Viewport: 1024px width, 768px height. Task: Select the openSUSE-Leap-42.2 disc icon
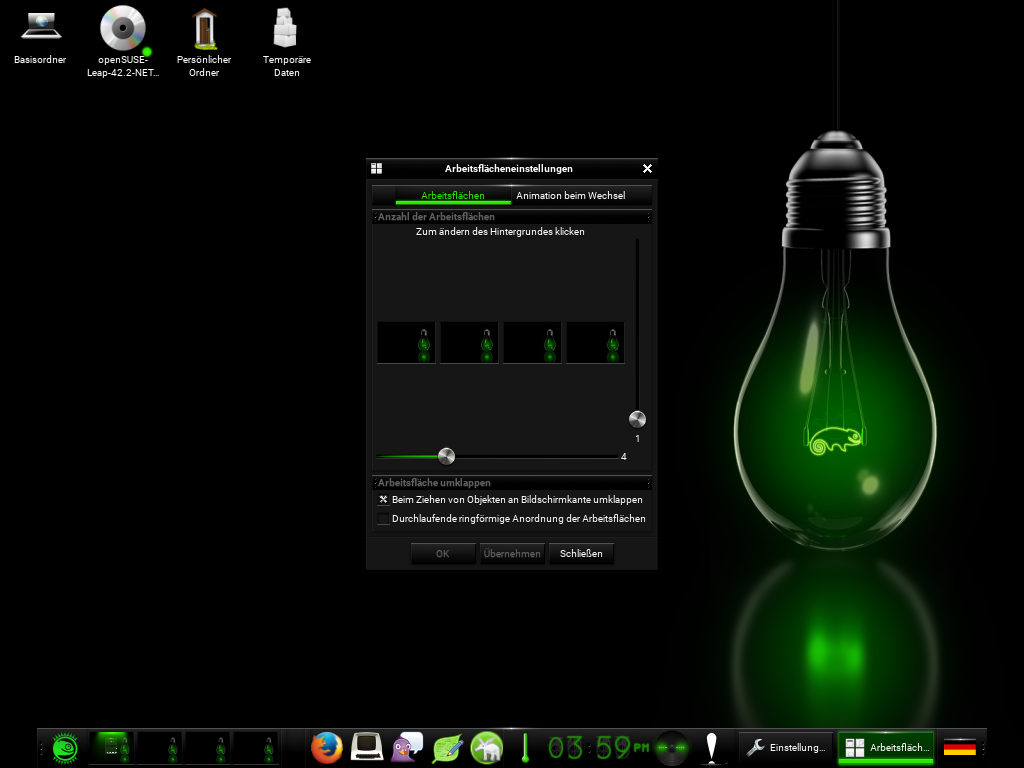pyautogui.click(x=123, y=30)
